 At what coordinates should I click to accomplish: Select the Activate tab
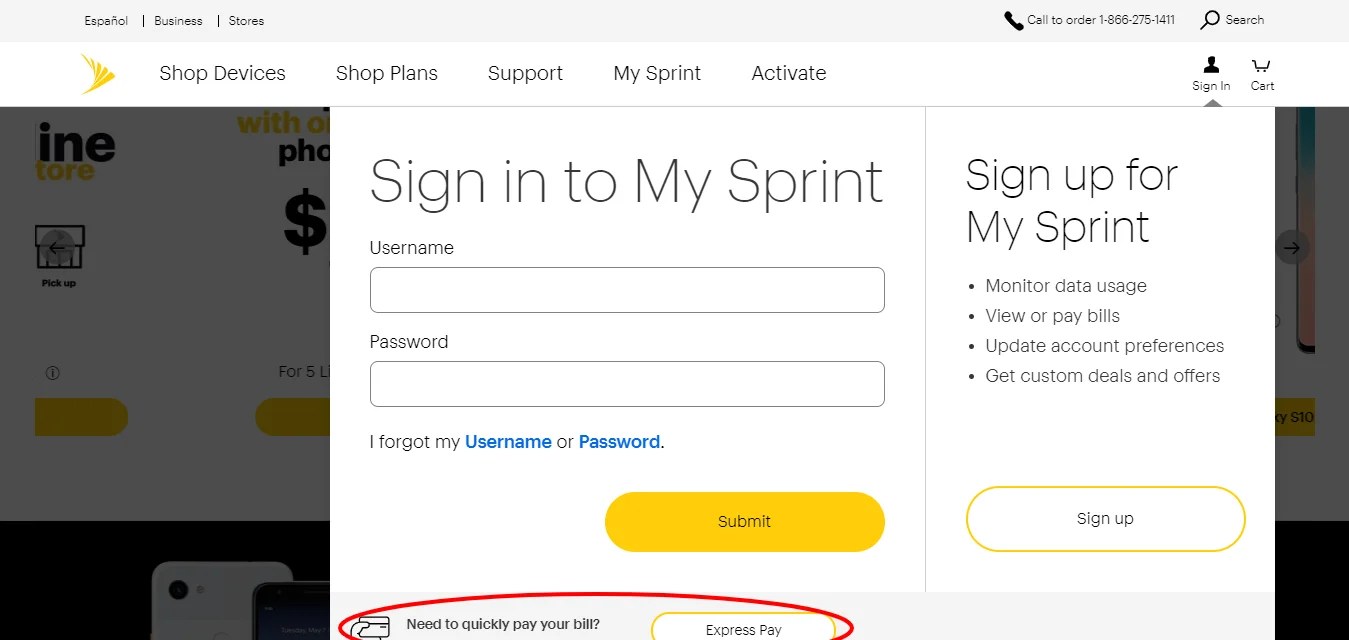[788, 73]
